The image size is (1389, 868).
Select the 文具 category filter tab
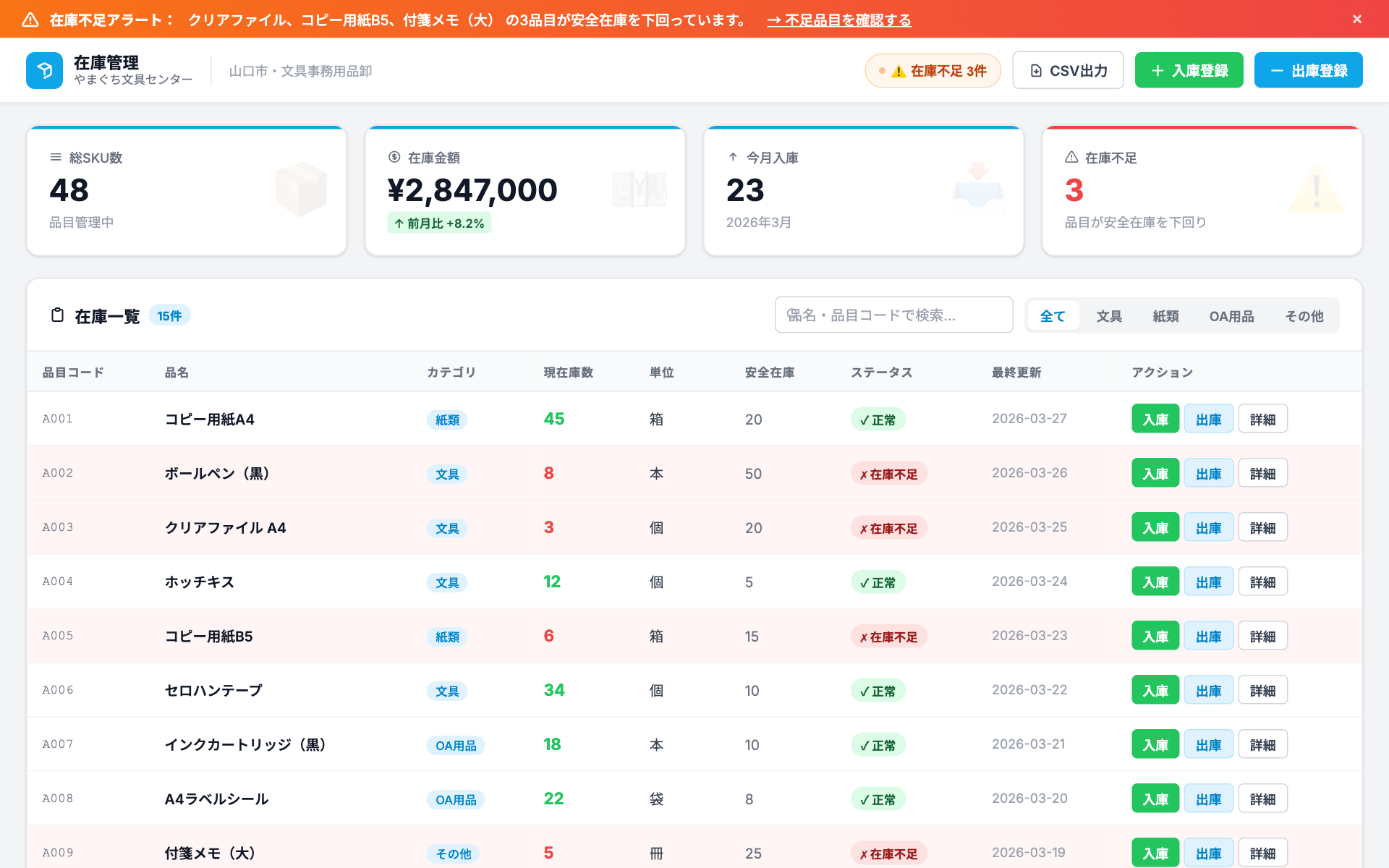[x=1108, y=316]
